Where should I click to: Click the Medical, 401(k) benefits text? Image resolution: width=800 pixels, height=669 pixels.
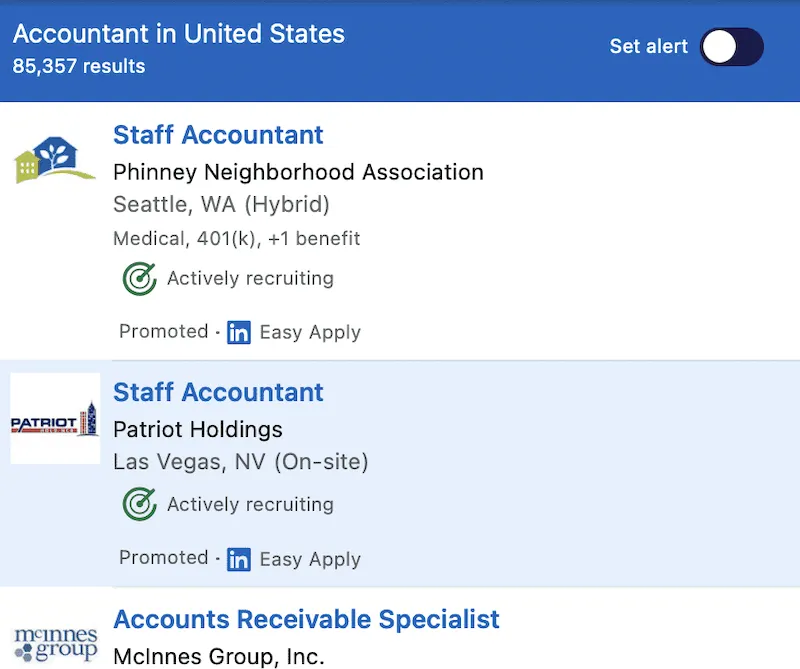[236, 238]
